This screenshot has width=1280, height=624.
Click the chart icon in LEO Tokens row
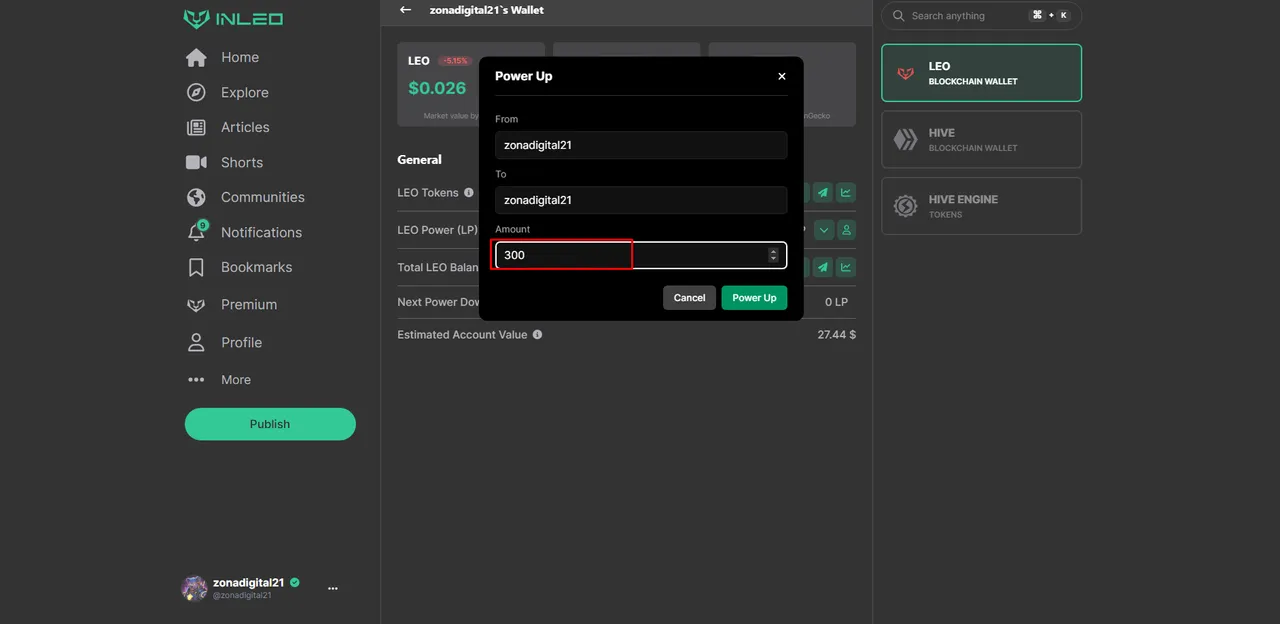[x=846, y=193]
